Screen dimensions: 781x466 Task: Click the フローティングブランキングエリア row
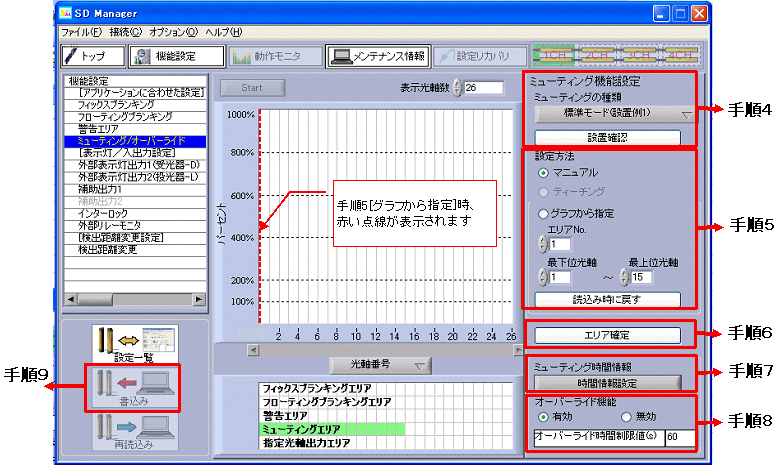click(386, 402)
